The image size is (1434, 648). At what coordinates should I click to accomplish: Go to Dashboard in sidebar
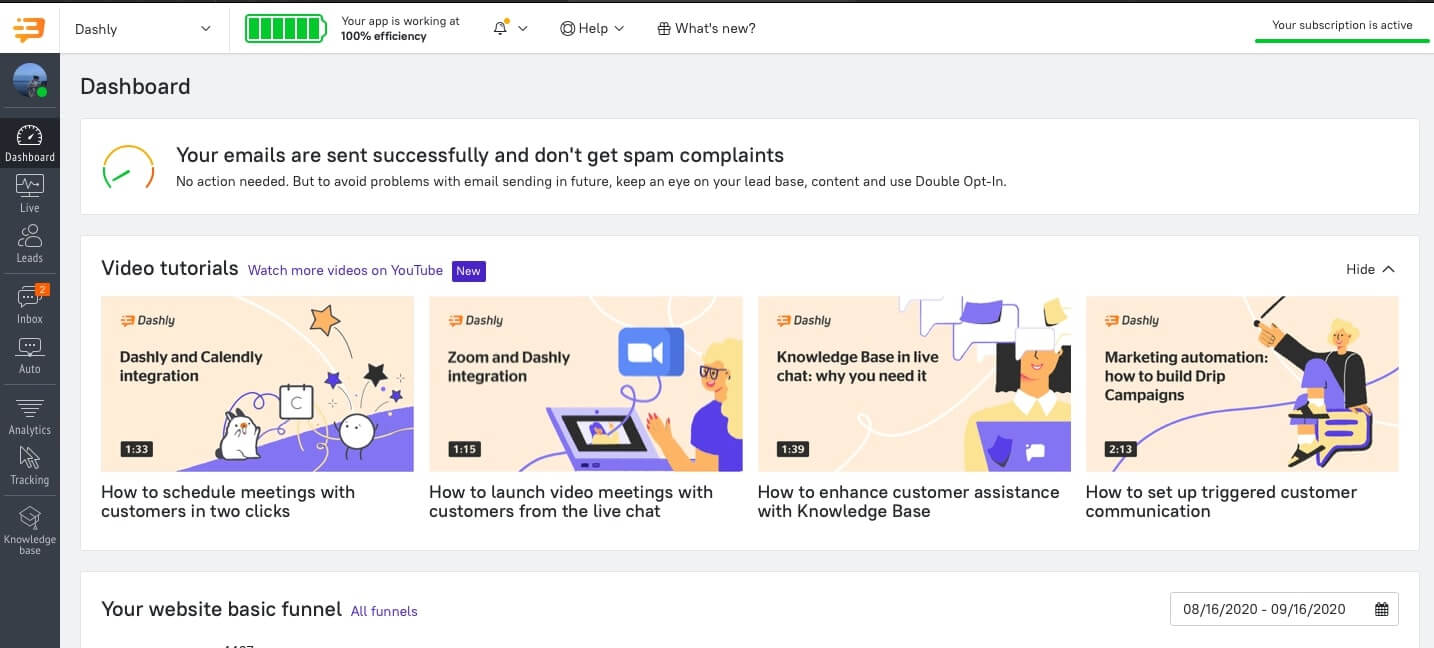point(30,143)
